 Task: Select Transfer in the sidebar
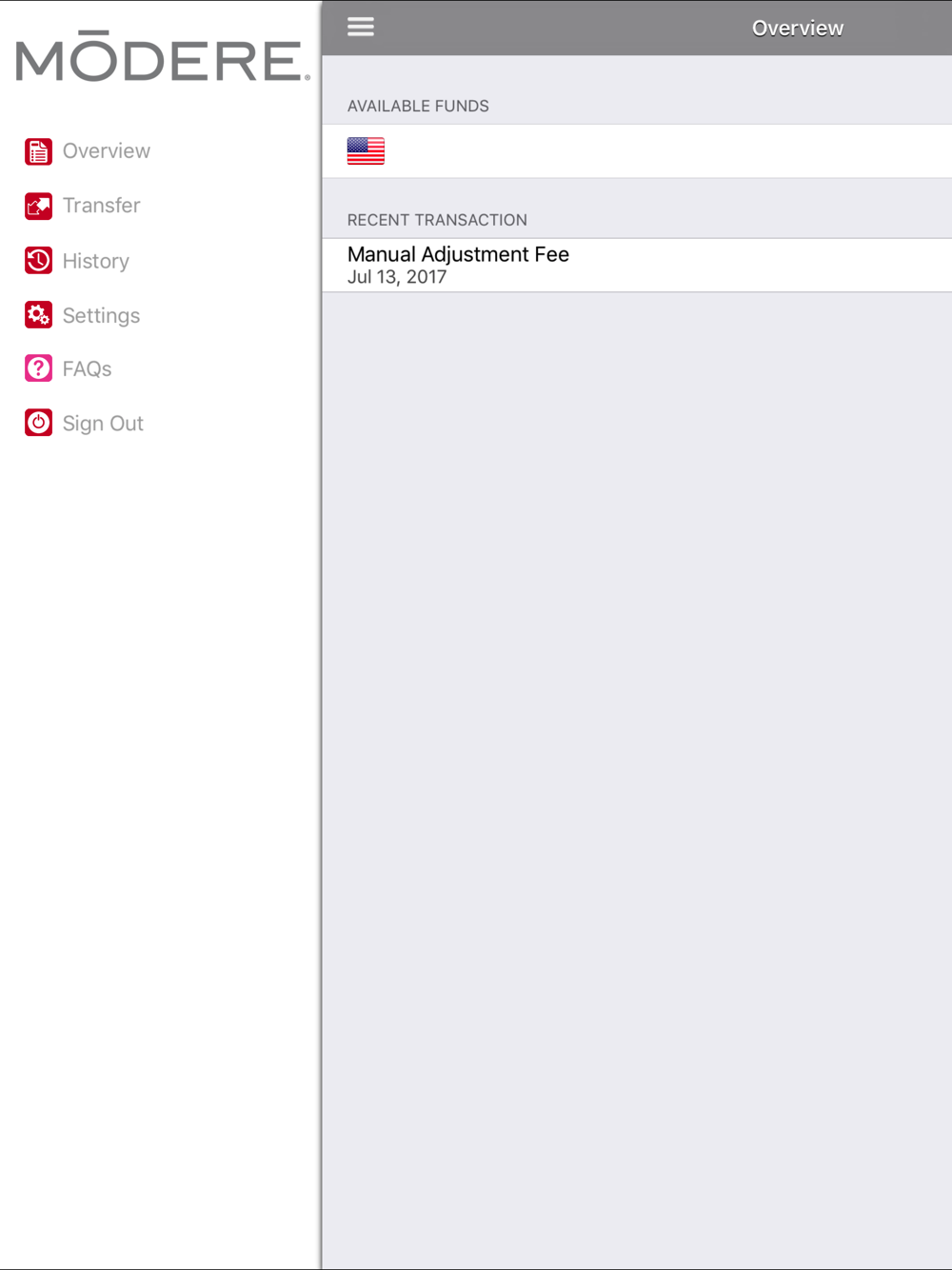101,206
